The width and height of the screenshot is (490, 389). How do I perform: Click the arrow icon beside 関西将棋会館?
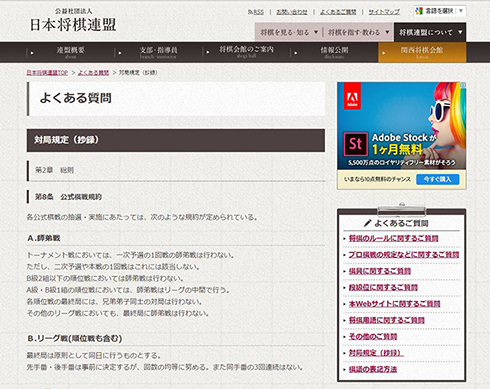point(384,53)
